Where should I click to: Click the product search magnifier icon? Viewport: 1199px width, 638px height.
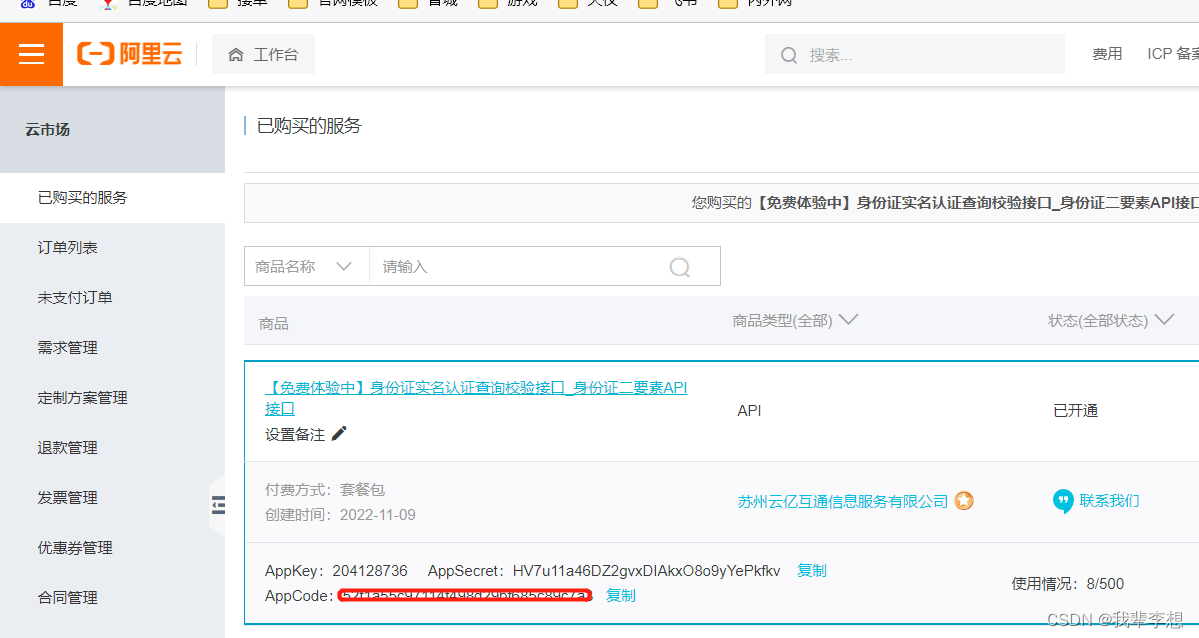(x=679, y=266)
